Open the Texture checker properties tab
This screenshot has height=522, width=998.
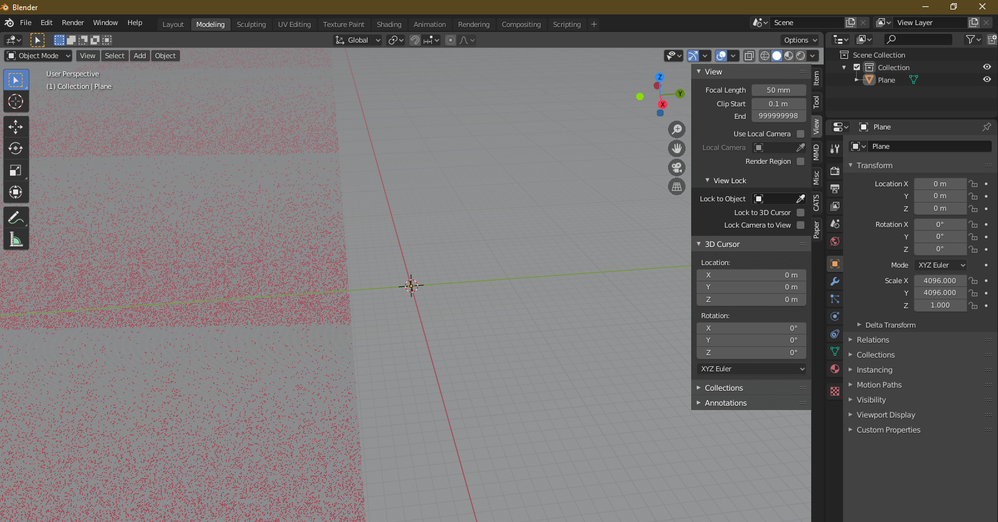(834, 392)
